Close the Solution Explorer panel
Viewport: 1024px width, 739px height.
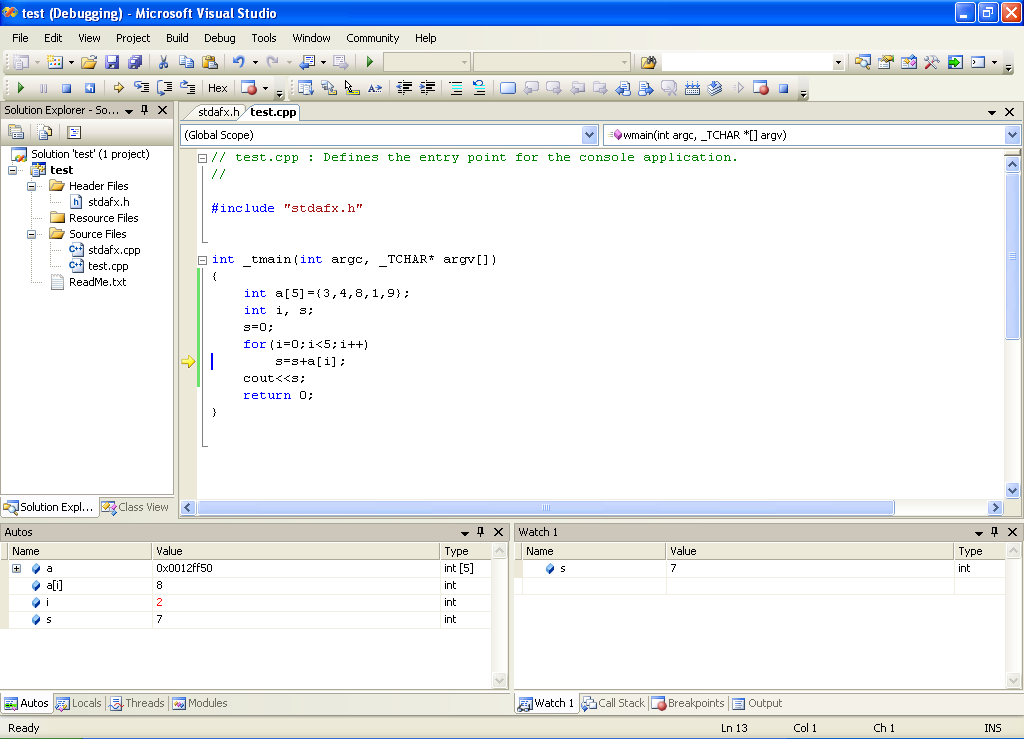click(163, 110)
